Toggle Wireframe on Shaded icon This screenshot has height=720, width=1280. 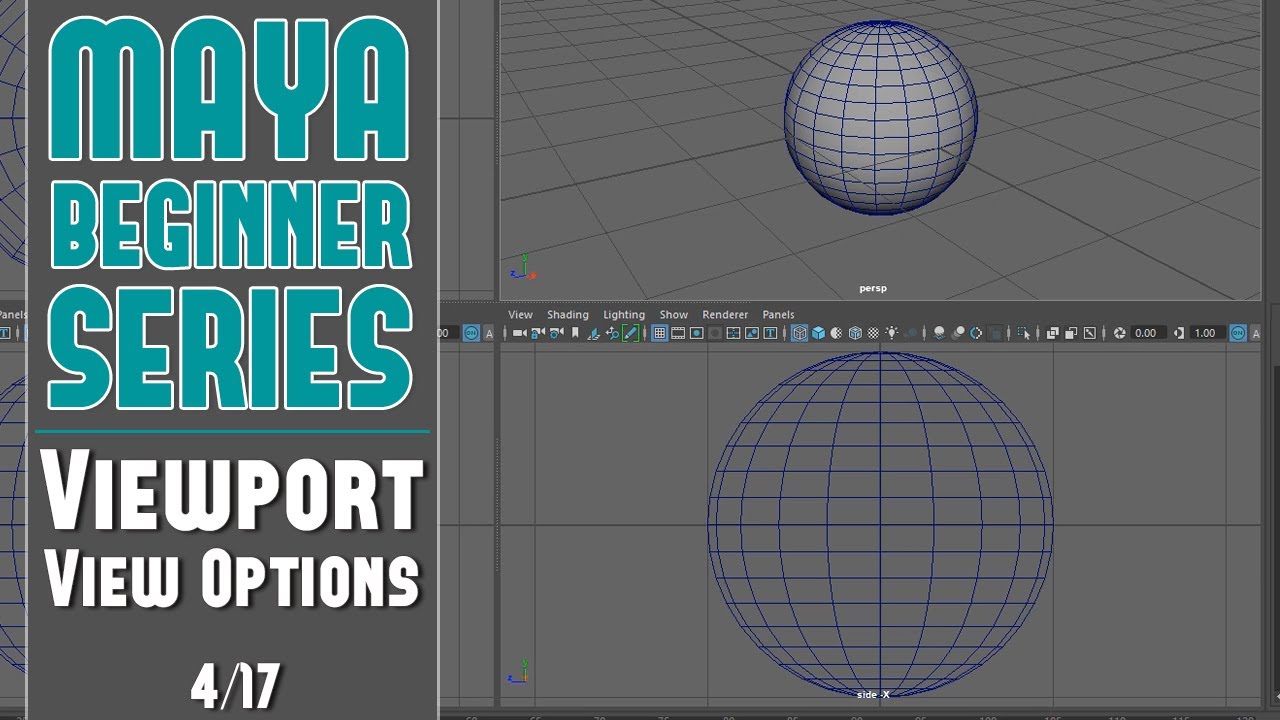[x=855, y=333]
